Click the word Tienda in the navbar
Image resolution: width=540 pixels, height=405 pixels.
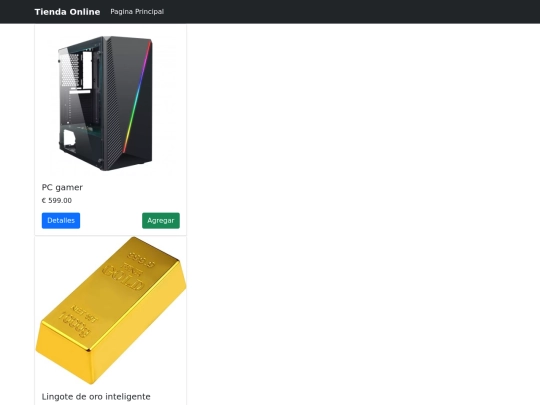pos(50,12)
